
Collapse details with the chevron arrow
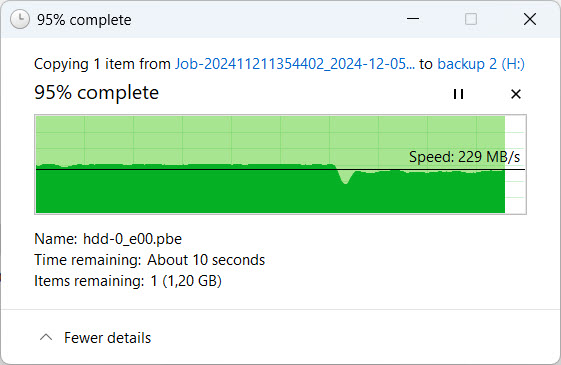tap(46, 337)
